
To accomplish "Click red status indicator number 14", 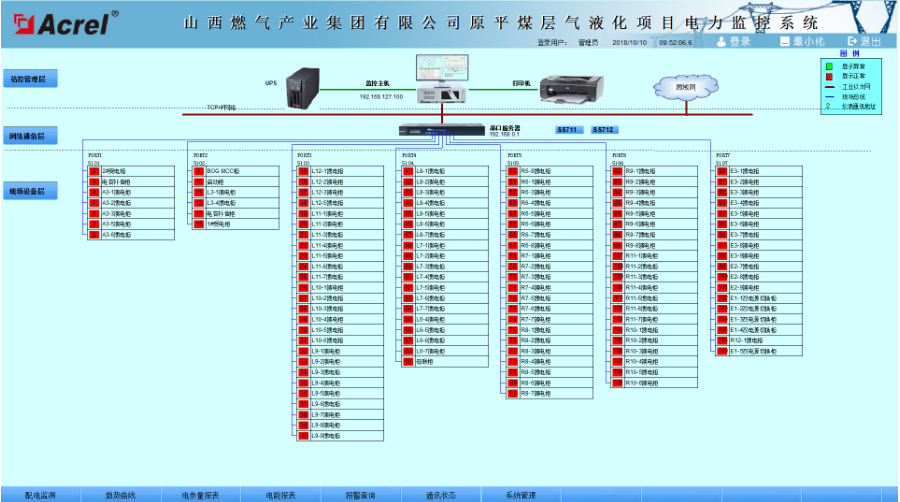I will [199, 224].
